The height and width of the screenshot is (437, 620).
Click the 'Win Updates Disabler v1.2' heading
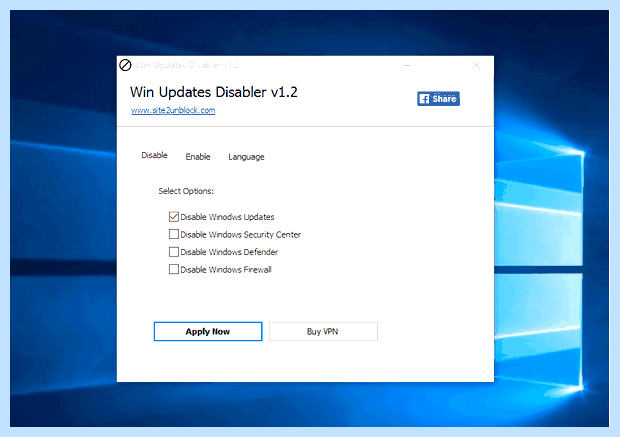tap(214, 92)
